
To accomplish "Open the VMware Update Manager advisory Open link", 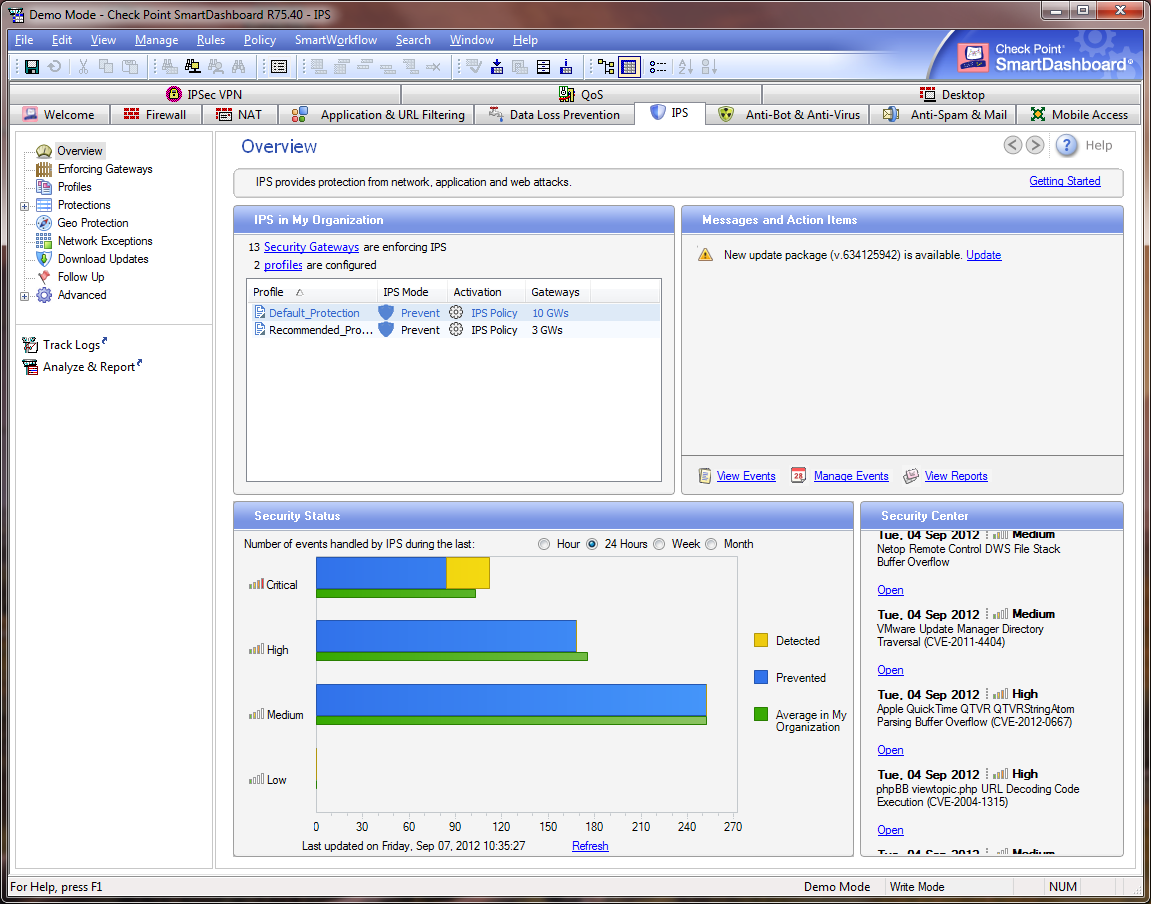I will (890, 670).
